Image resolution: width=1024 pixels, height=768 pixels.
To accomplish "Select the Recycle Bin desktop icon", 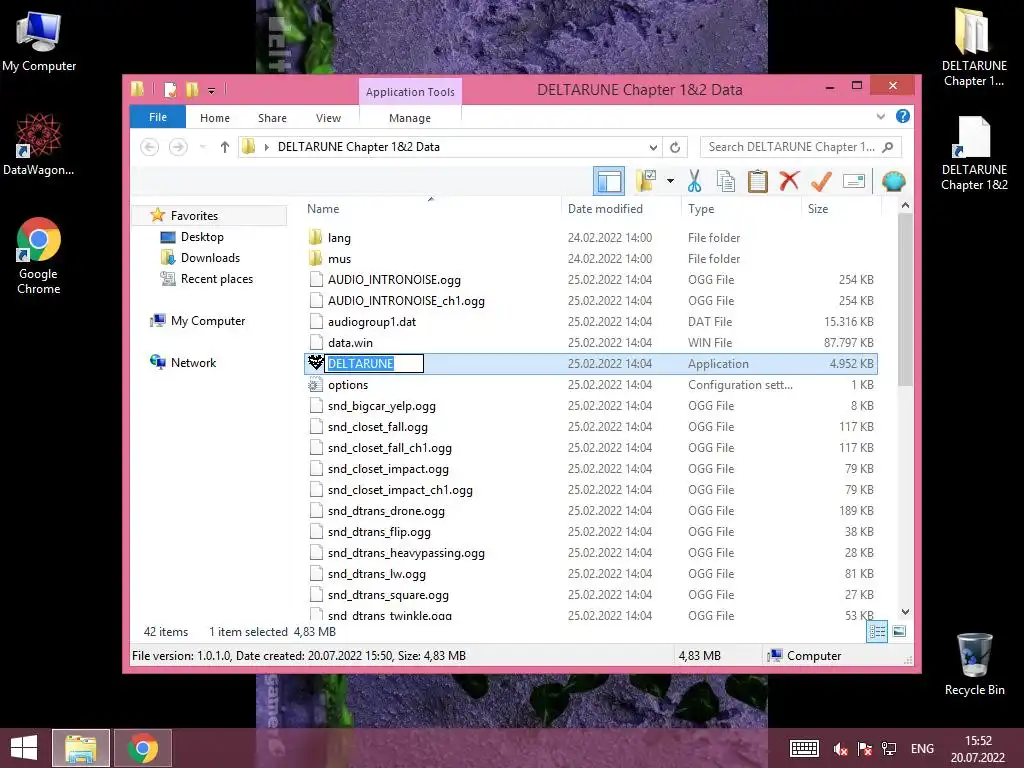I will (974, 664).
